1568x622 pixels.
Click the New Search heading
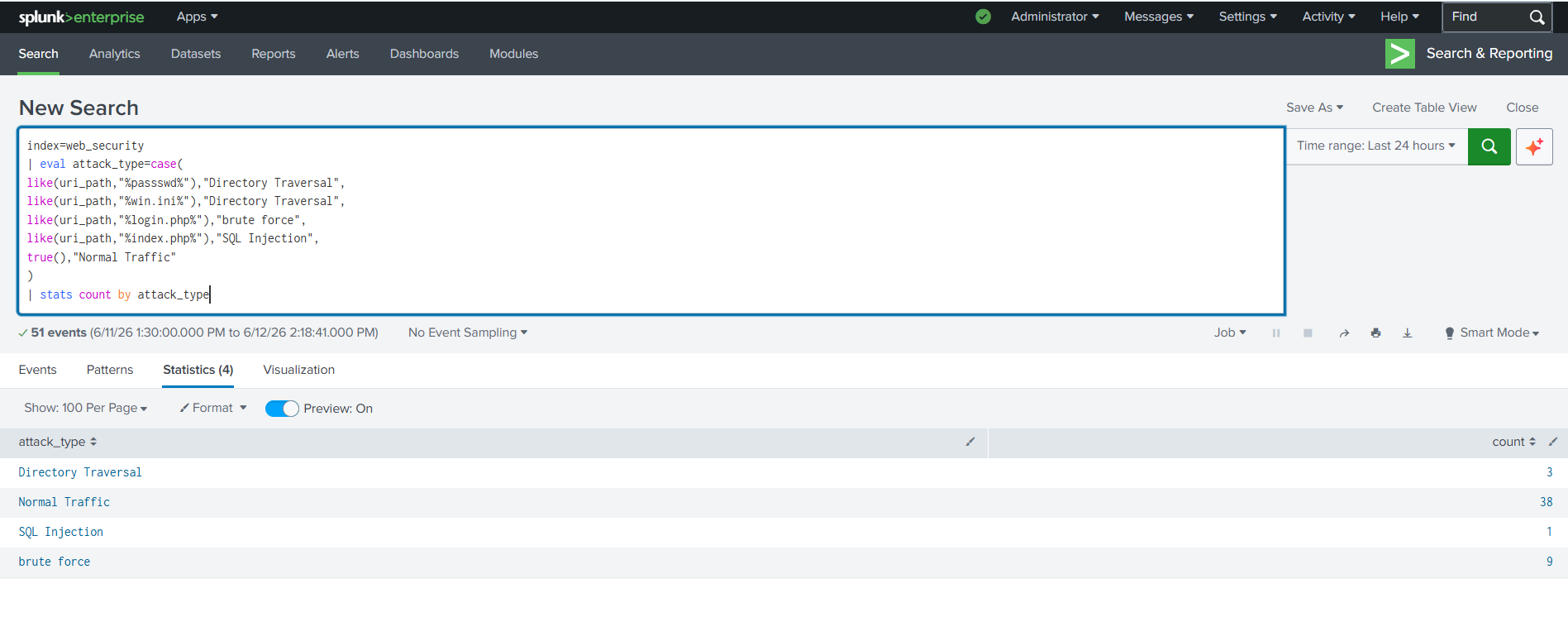pyautogui.click(x=79, y=108)
